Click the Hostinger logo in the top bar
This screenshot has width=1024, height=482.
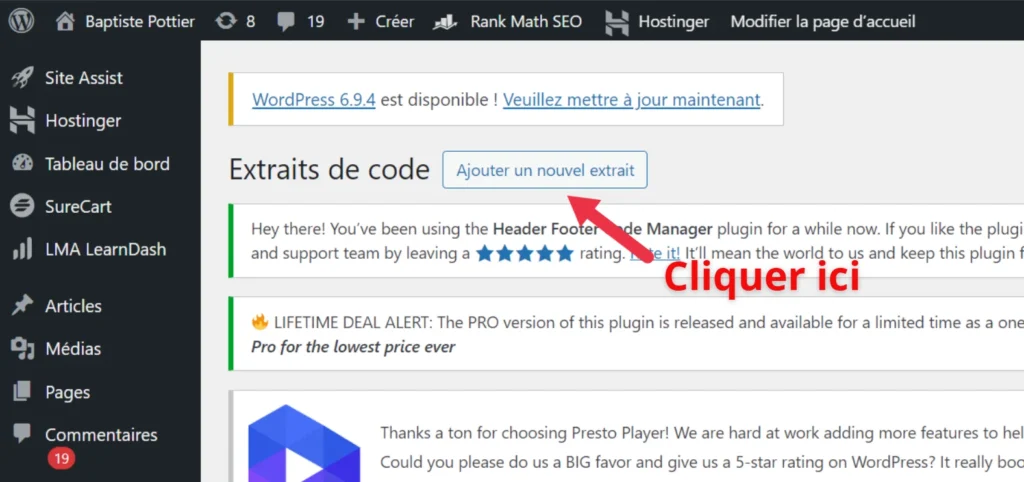[617, 22]
